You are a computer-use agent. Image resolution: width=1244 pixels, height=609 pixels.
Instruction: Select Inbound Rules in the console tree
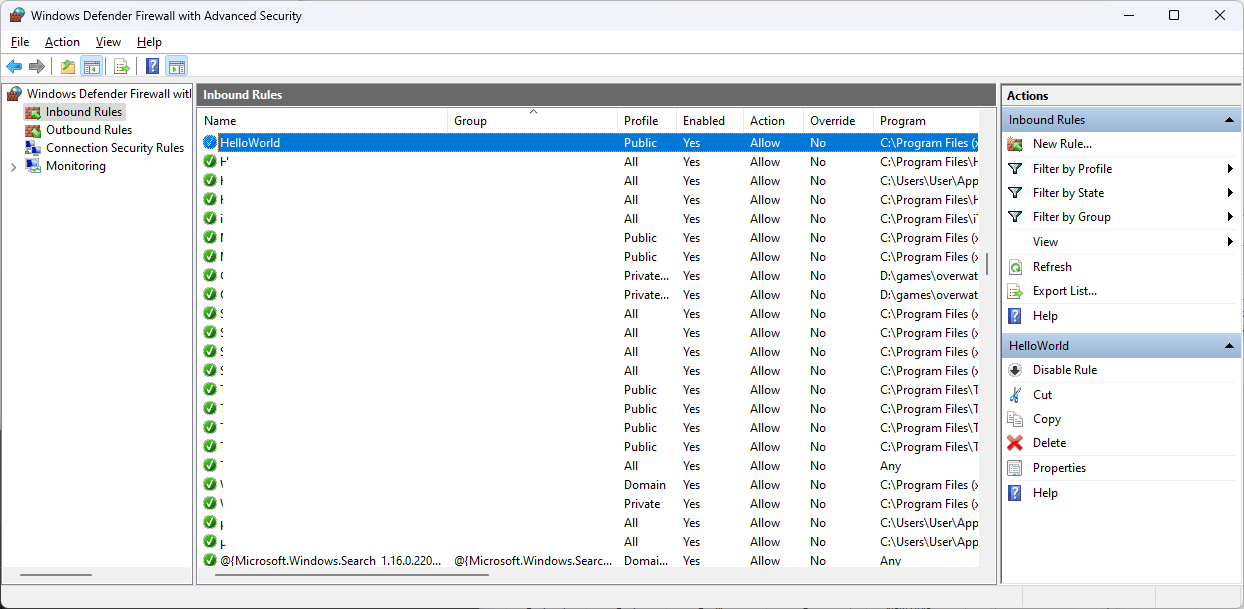click(84, 112)
